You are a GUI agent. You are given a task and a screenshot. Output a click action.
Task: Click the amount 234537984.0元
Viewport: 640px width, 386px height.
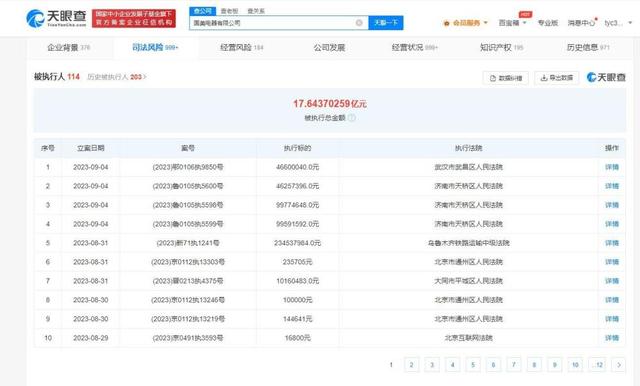tap(297, 243)
